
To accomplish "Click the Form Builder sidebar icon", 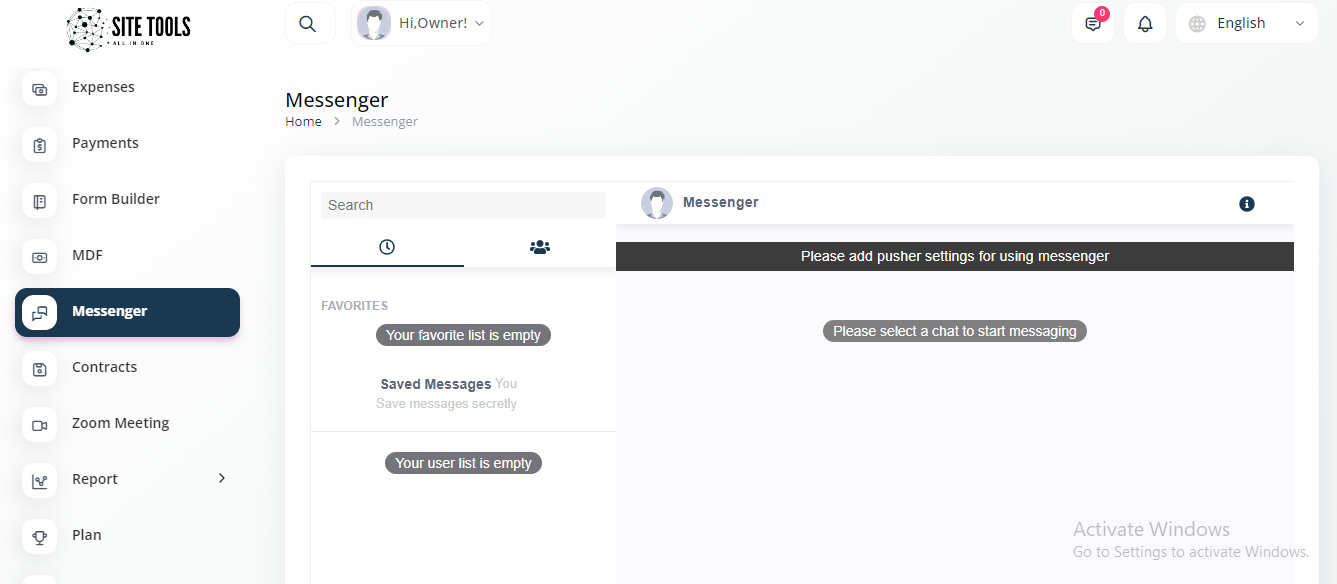I will 40,201.
